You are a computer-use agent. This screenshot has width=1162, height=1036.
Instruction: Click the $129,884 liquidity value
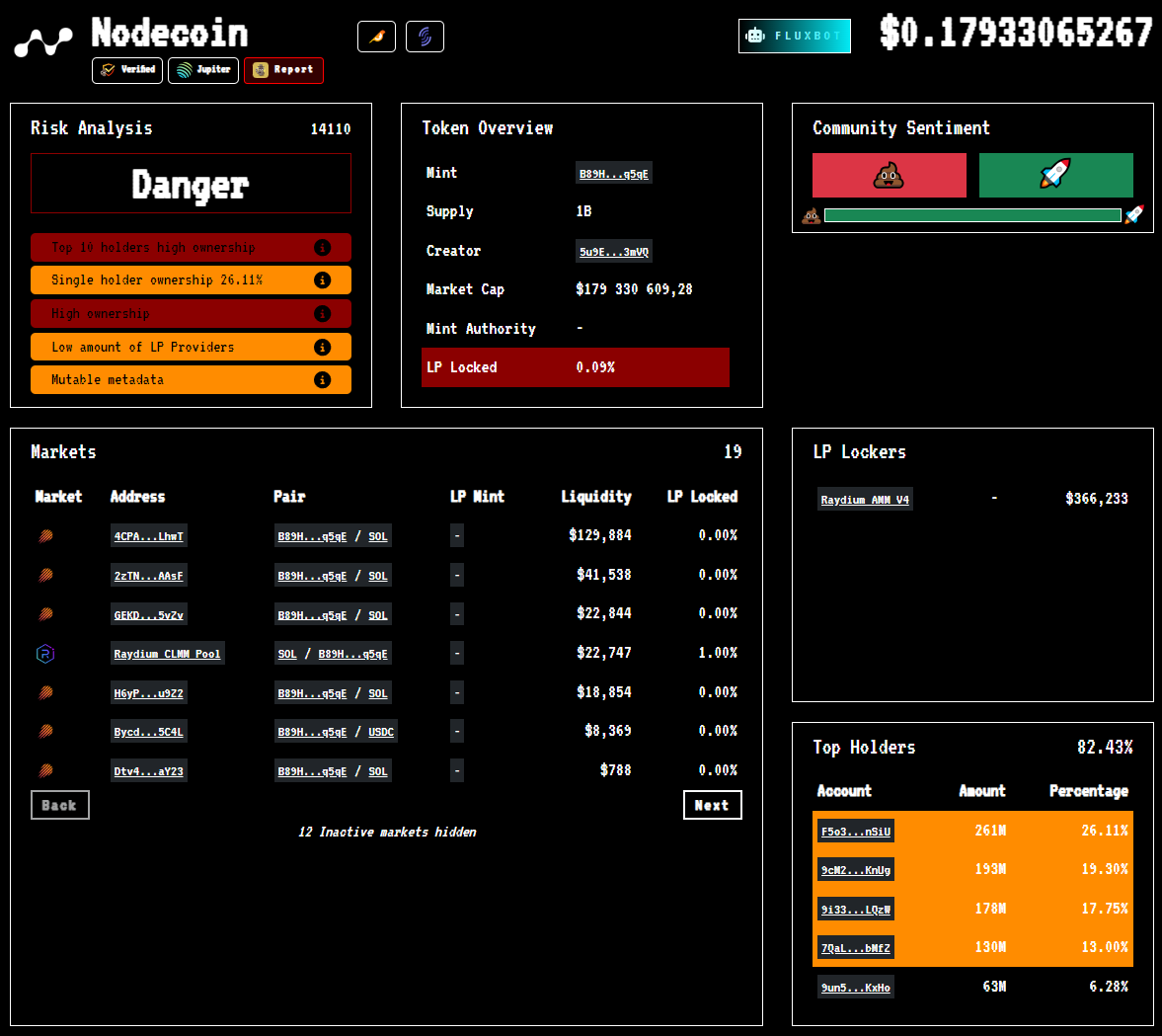pyautogui.click(x=599, y=535)
